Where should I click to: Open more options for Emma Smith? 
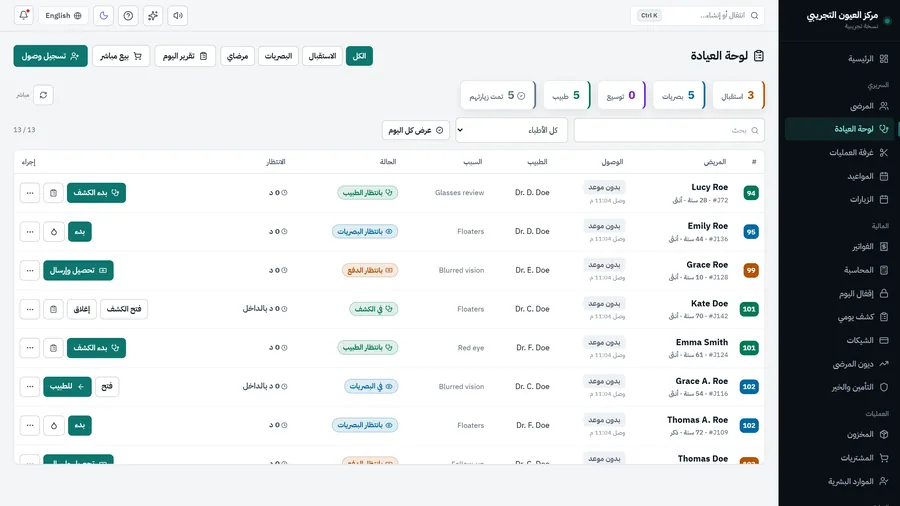click(30, 348)
